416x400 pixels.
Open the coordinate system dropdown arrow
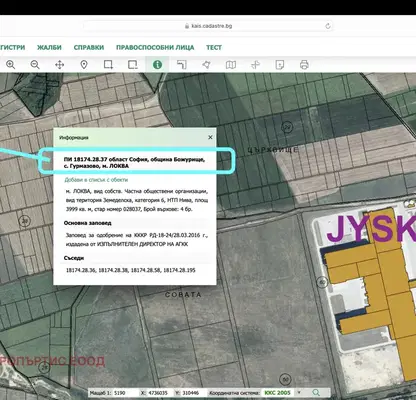coord(299,393)
